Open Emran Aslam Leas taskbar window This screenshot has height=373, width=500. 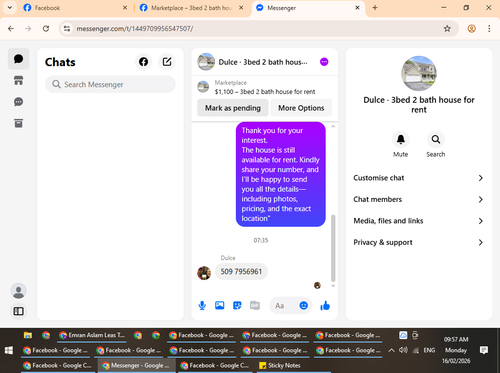[92, 335]
